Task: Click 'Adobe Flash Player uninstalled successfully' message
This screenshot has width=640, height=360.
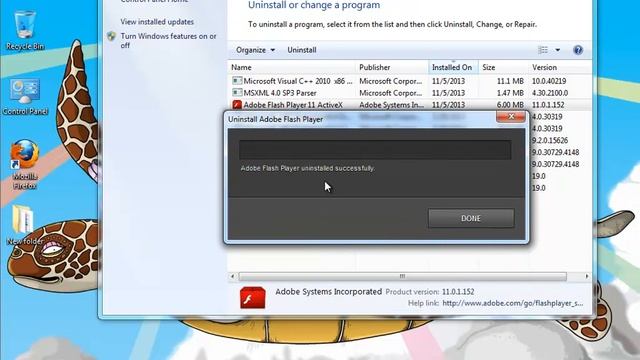Action: coord(307,168)
